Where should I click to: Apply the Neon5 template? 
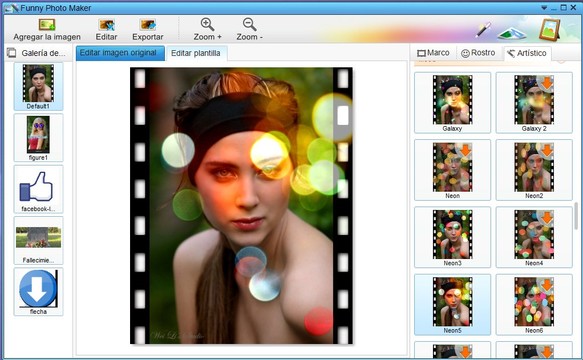(452, 305)
